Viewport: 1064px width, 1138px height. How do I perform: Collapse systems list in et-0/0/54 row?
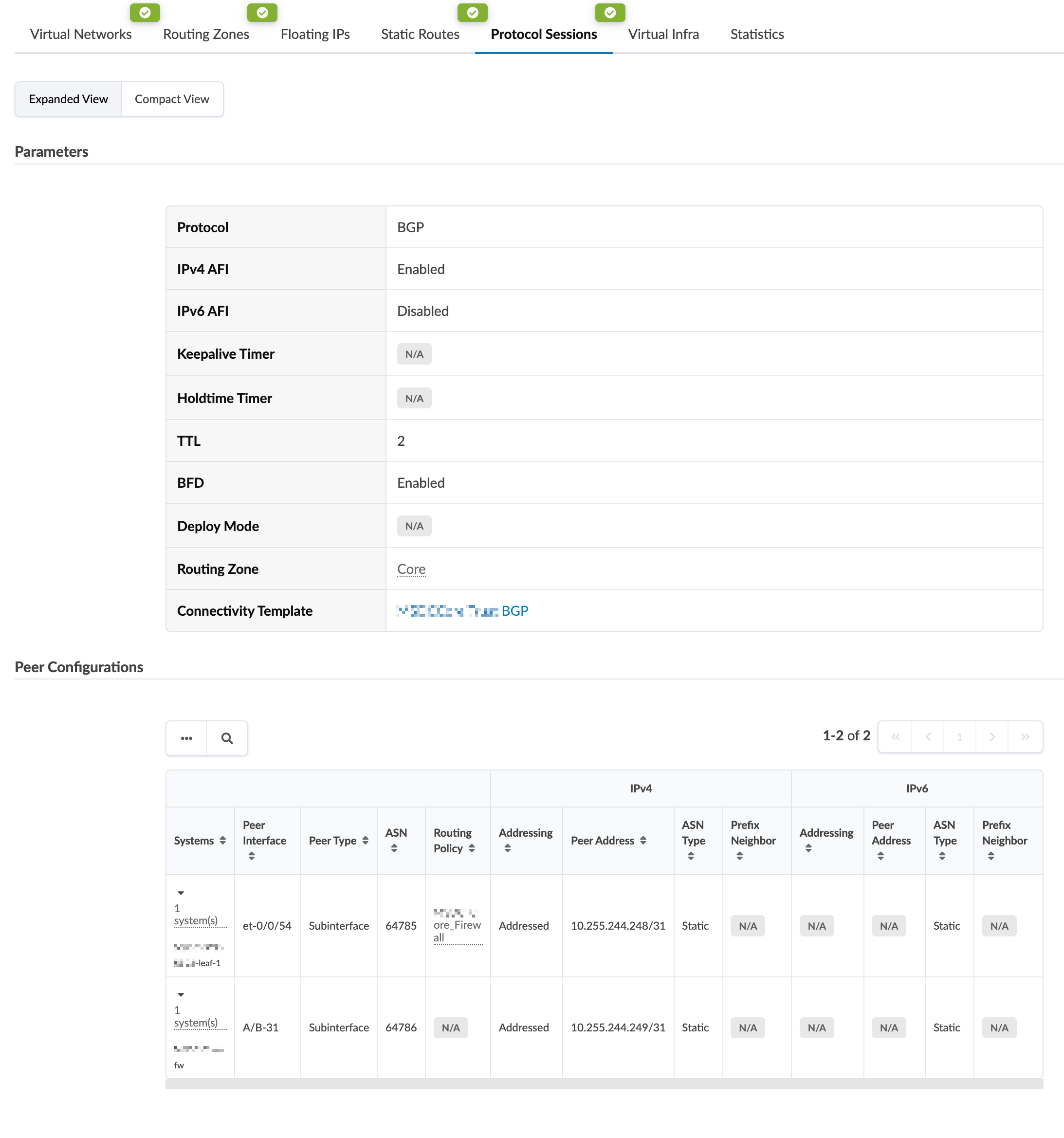pos(180,893)
